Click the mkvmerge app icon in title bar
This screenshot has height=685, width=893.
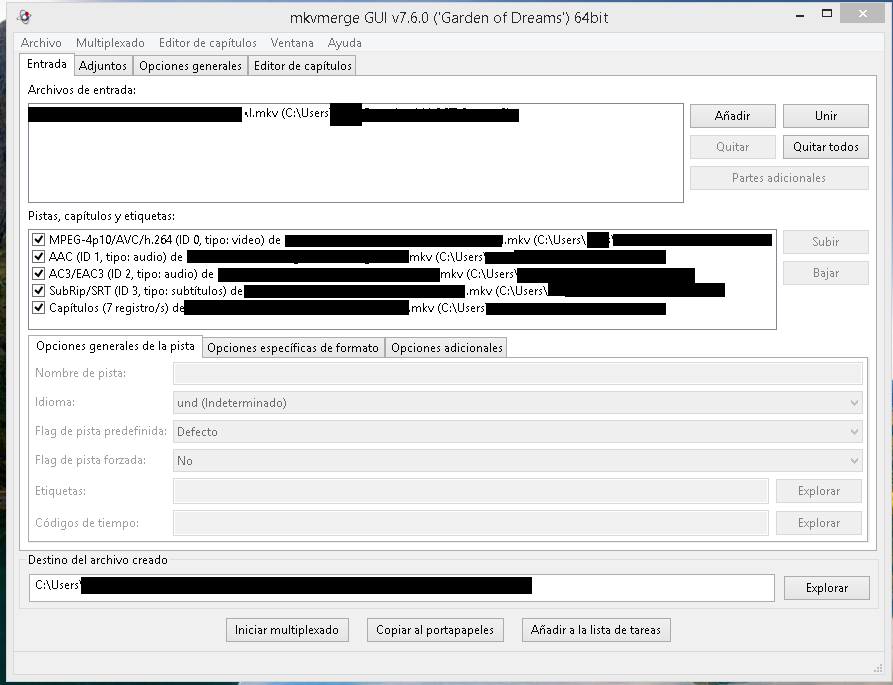point(24,17)
